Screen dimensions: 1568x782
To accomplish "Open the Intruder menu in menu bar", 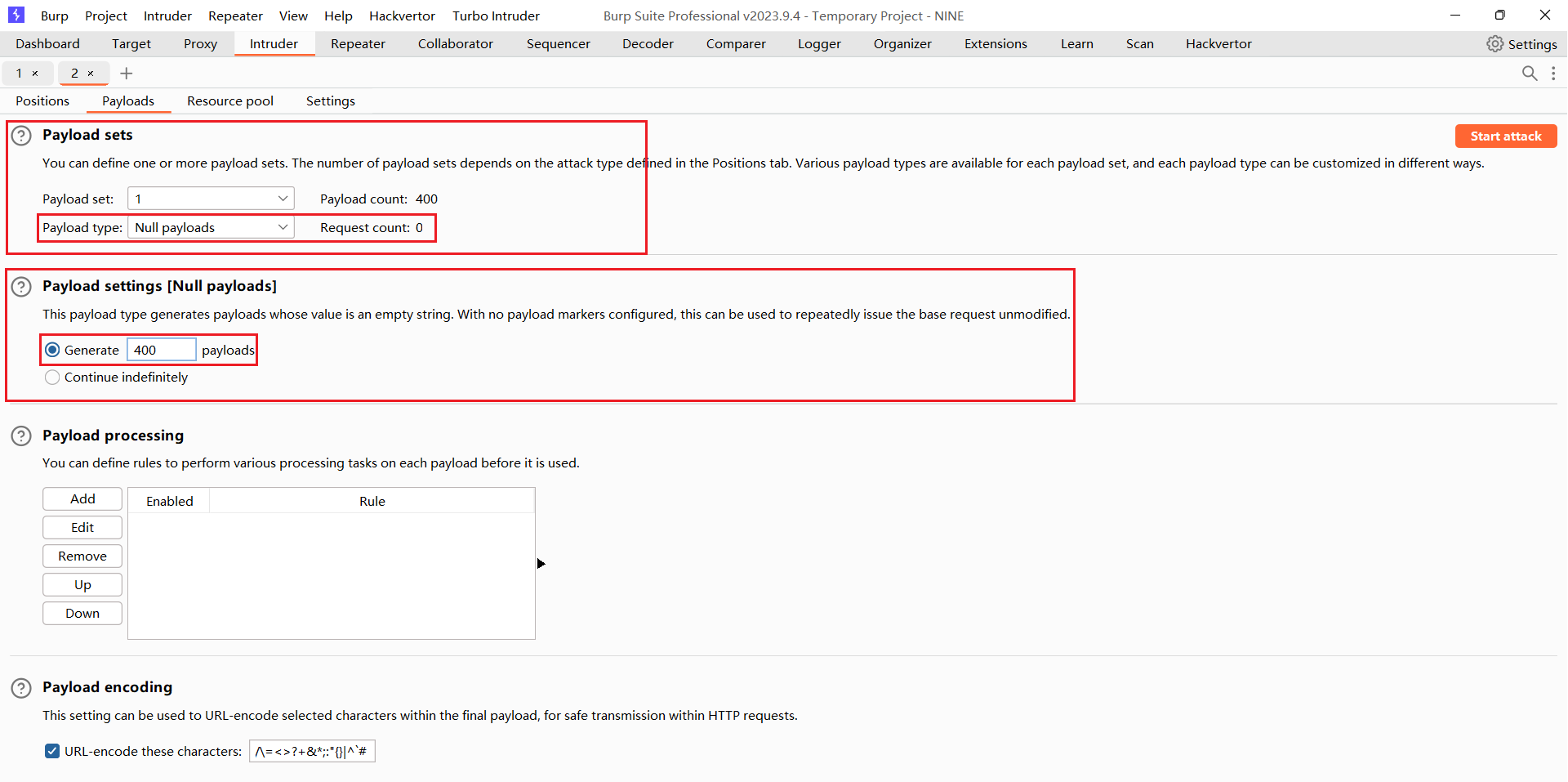I will pos(167,16).
